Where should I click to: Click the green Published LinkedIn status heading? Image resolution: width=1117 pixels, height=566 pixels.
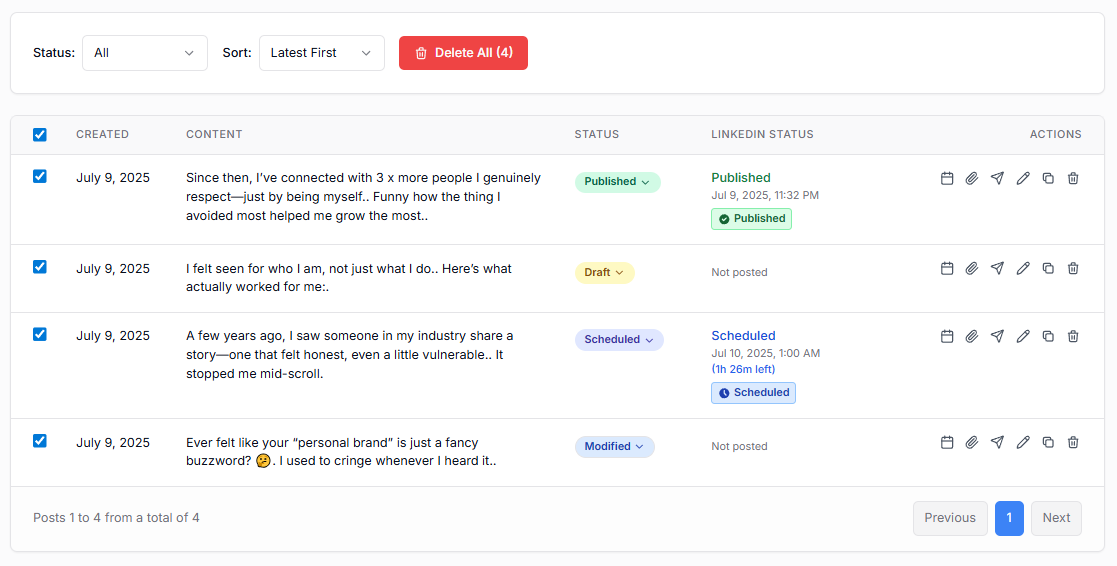pos(741,177)
